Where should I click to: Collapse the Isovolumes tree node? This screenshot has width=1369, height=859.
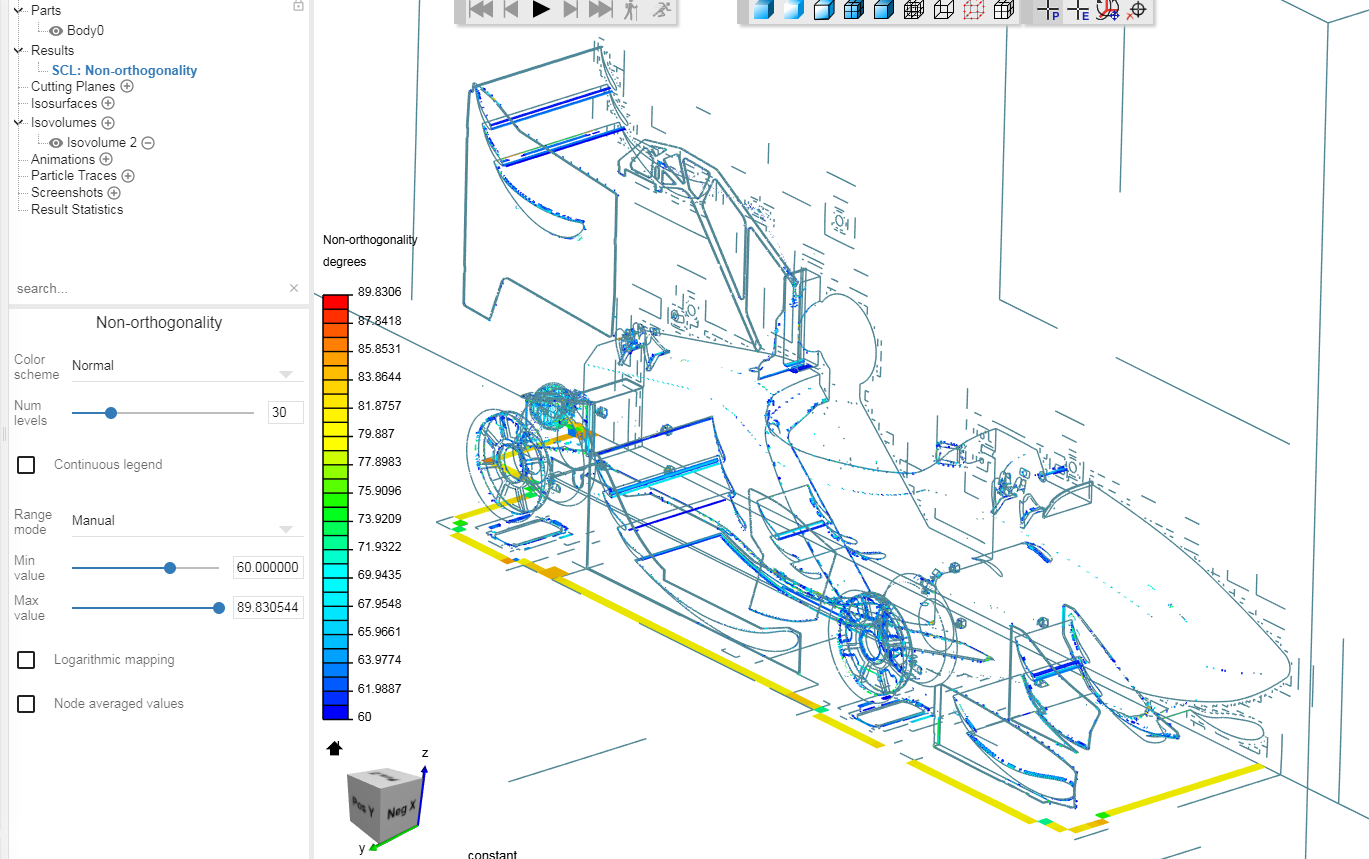click(19, 123)
